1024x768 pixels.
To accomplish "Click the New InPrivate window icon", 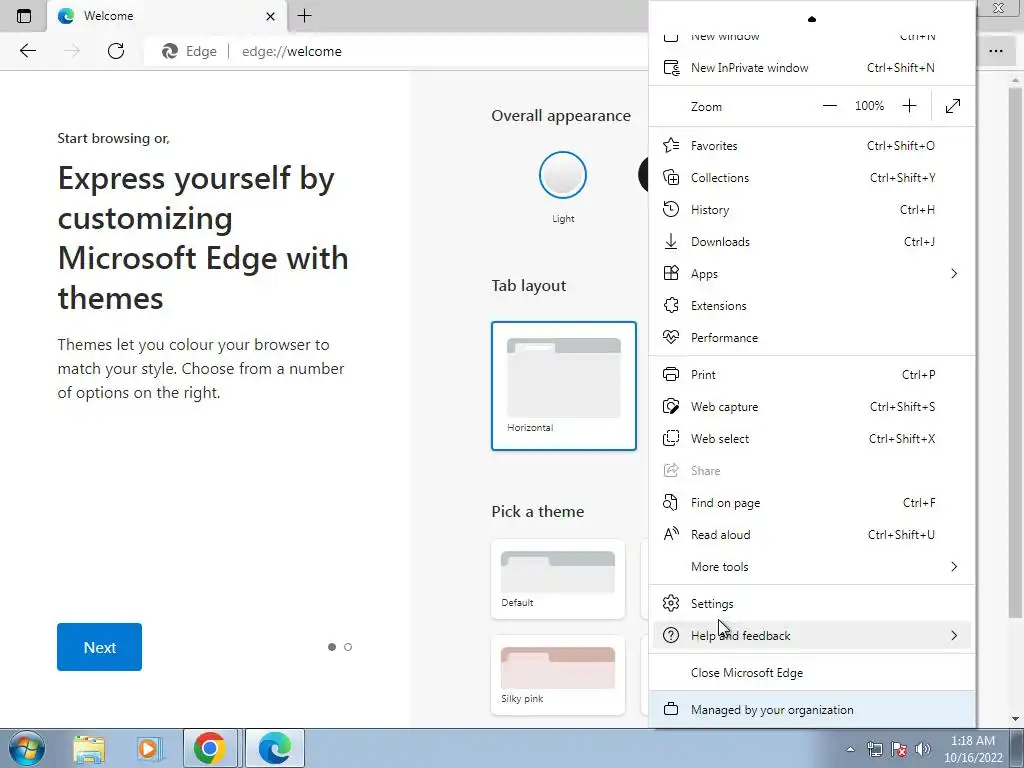I will (671, 67).
